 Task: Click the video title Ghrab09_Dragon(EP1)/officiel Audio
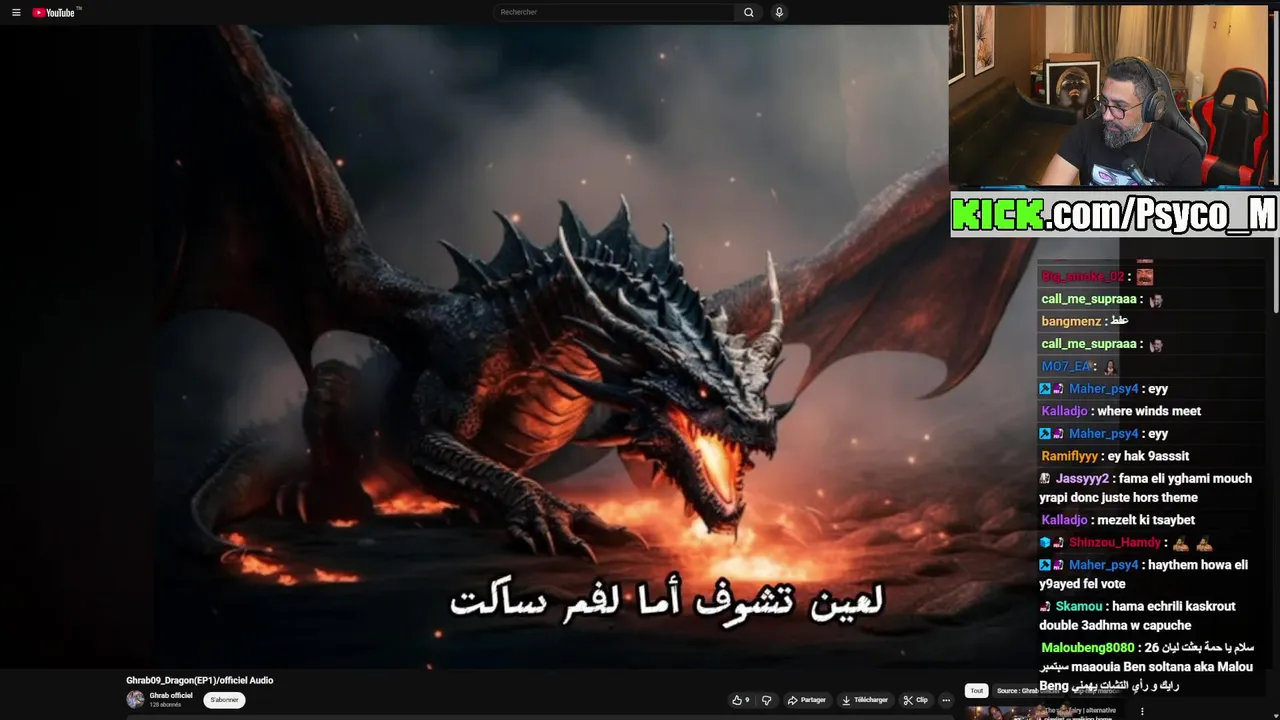coord(199,680)
